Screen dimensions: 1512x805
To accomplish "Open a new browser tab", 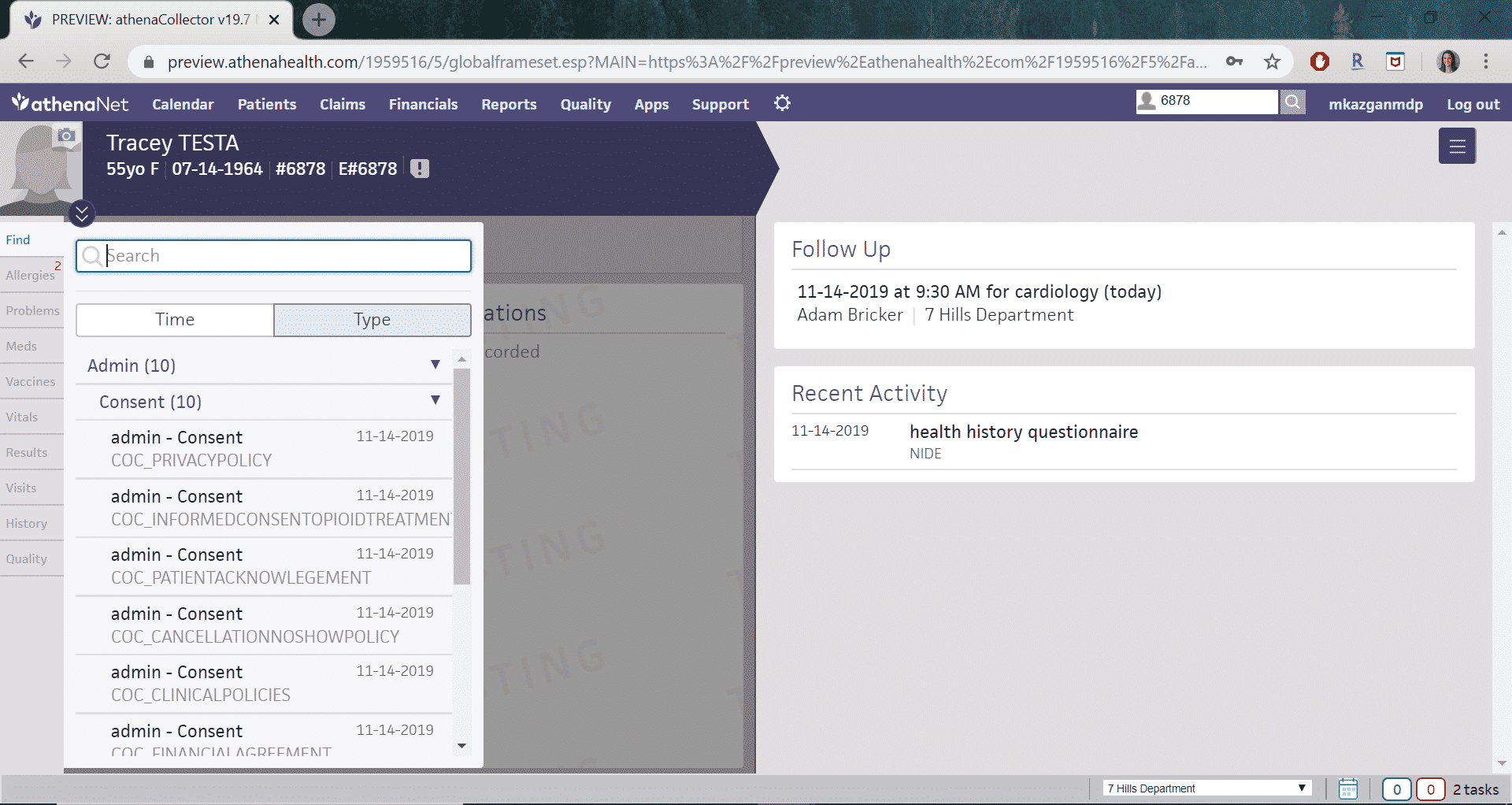I will (x=318, y=20).
